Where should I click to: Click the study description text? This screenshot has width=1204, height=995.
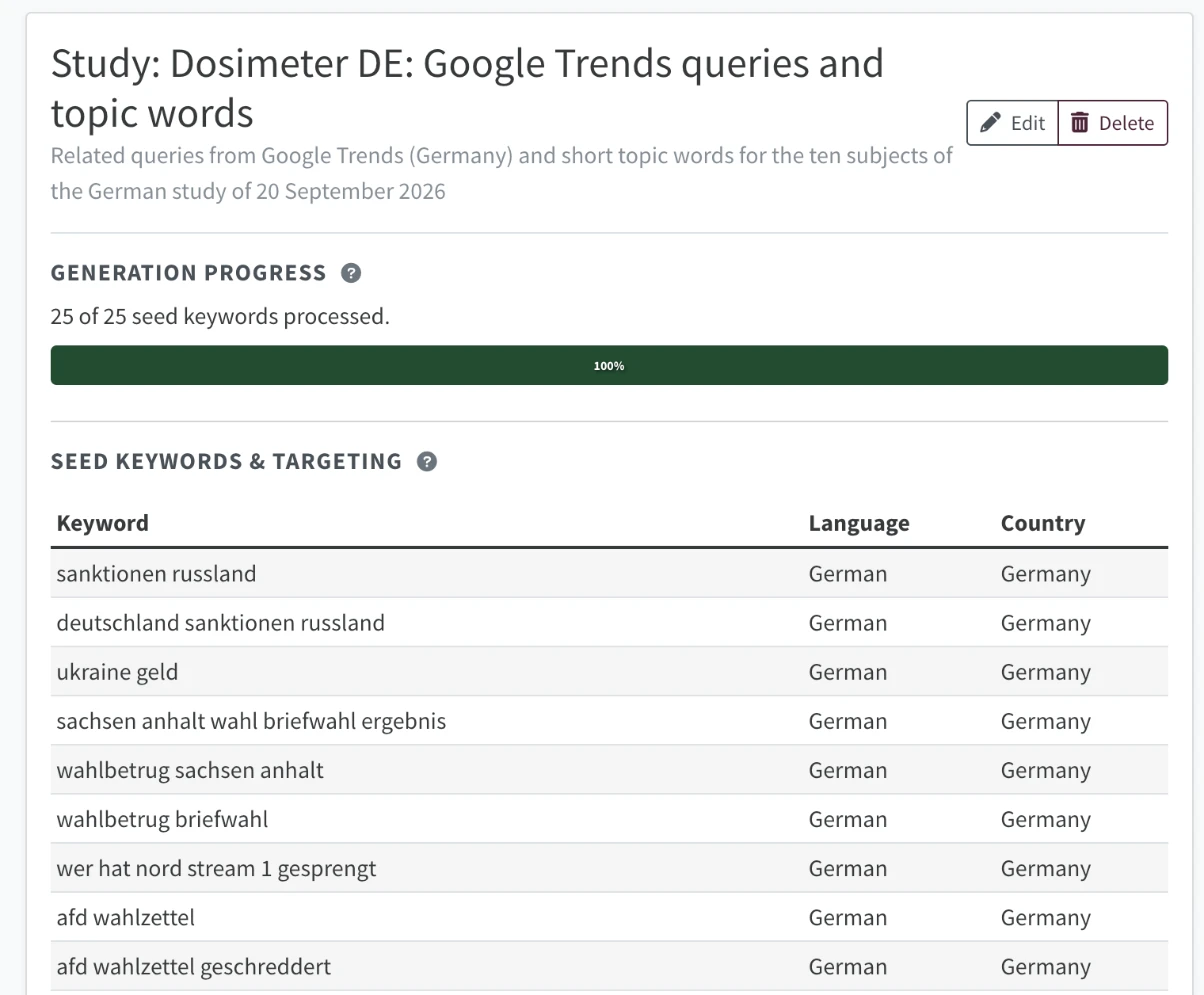[501, 173]
